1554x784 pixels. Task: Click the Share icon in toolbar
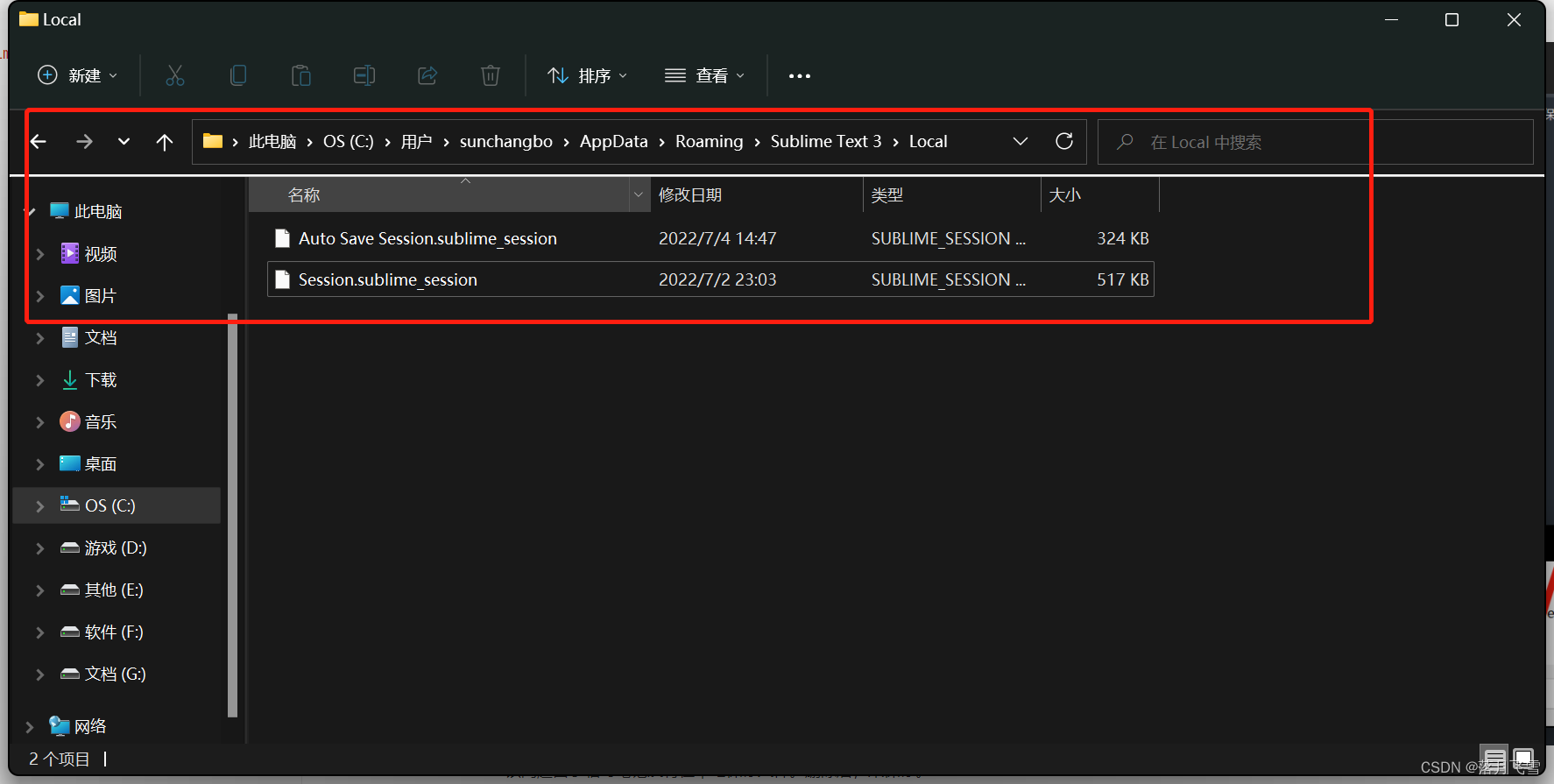(427, 75)
